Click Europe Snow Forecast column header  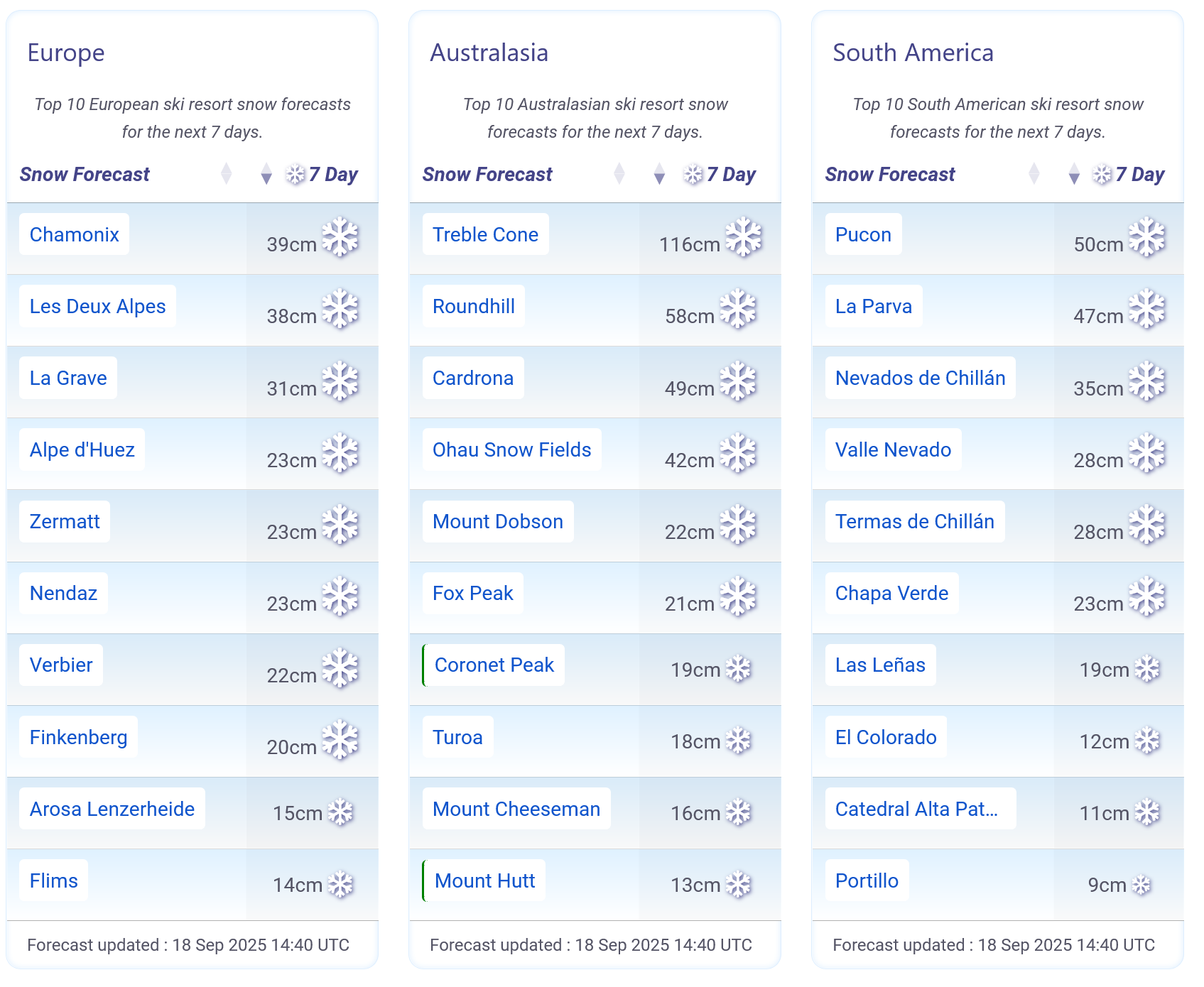pos(85,175)
